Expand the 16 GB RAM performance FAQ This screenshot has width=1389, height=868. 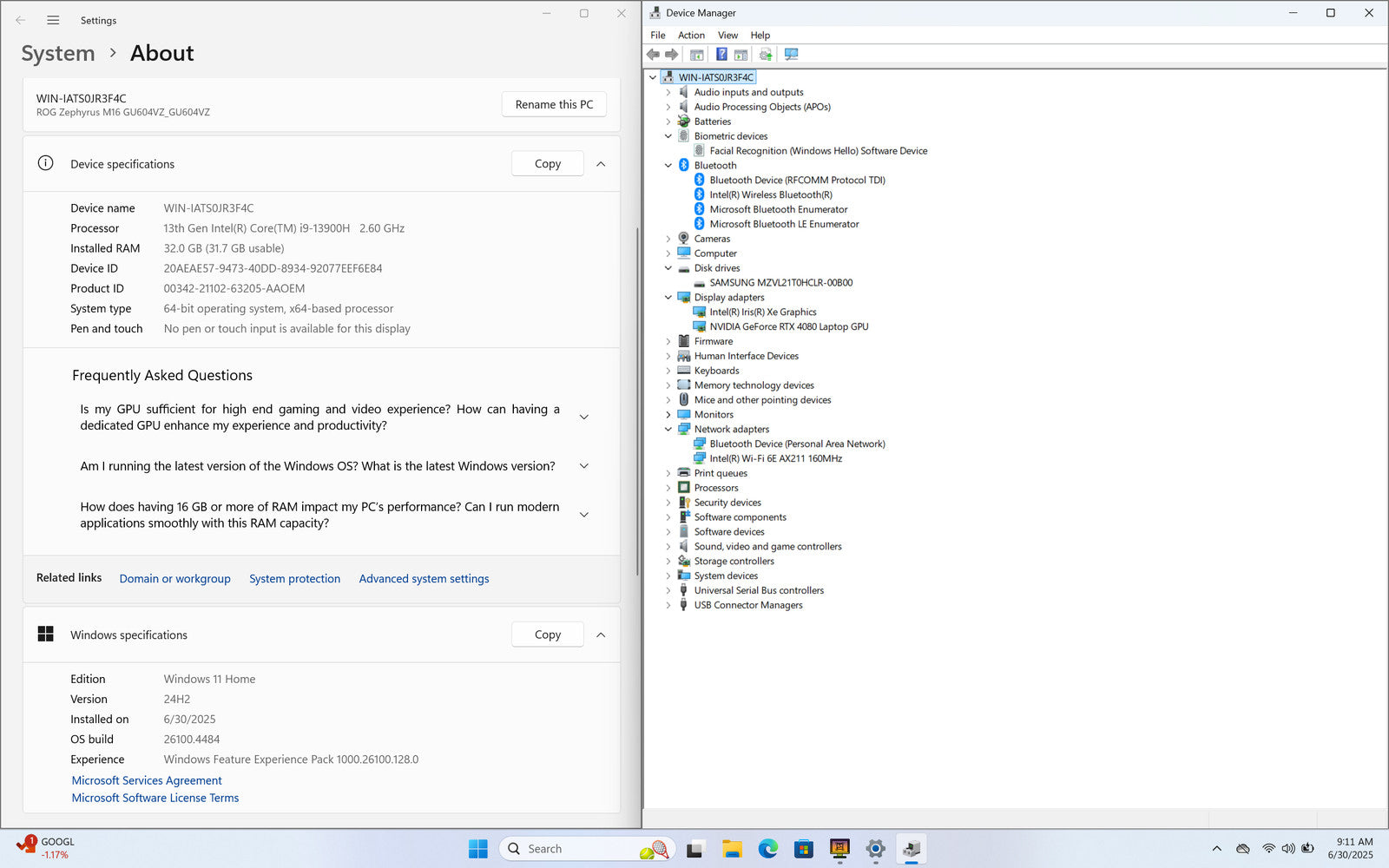[584, 515]
